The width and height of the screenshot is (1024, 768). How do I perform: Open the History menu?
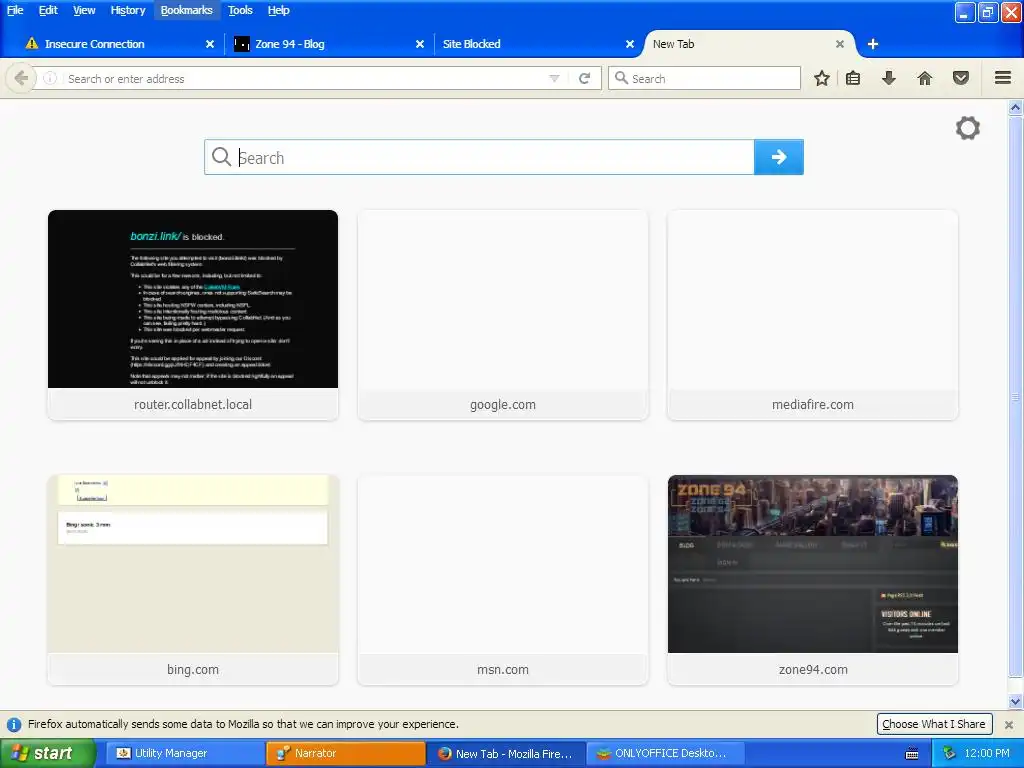point(127,10)
